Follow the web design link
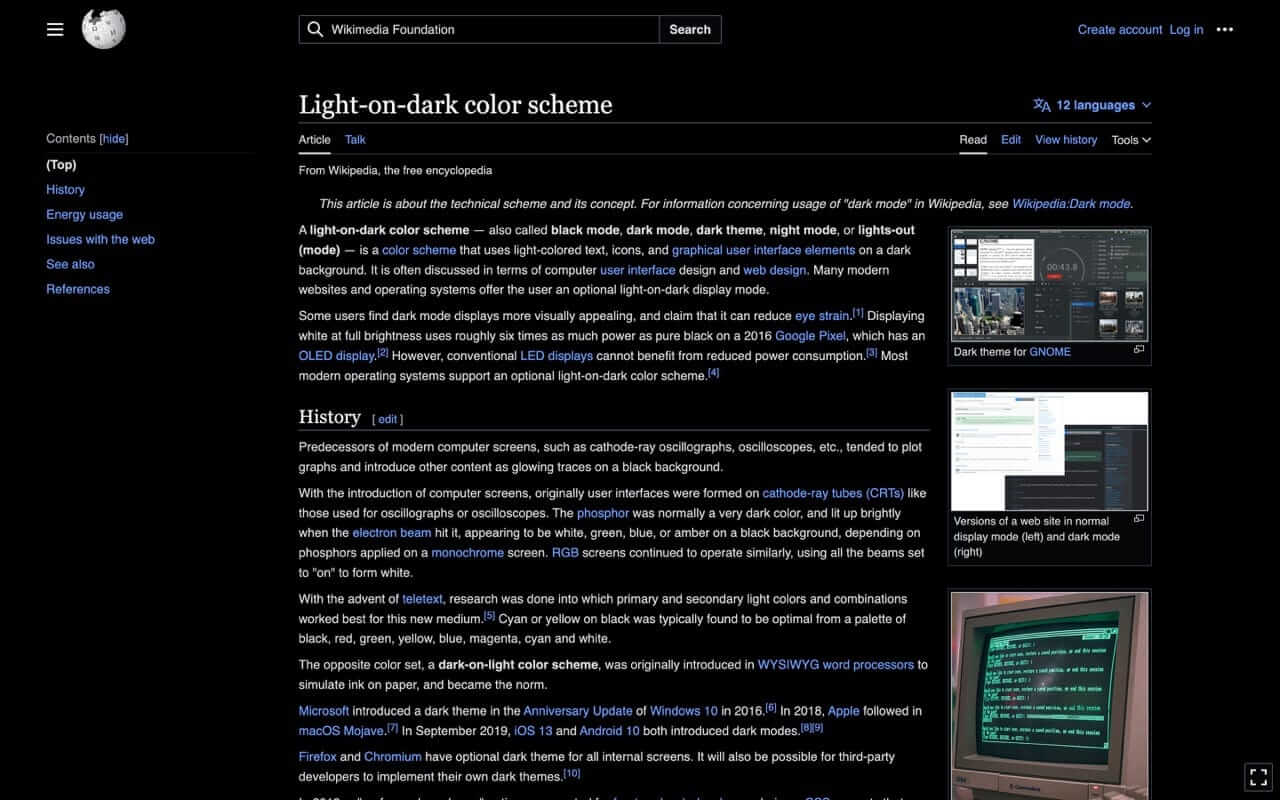Image resolution: width=1280 pixels, height=800 pixels. tap(774, 270)
